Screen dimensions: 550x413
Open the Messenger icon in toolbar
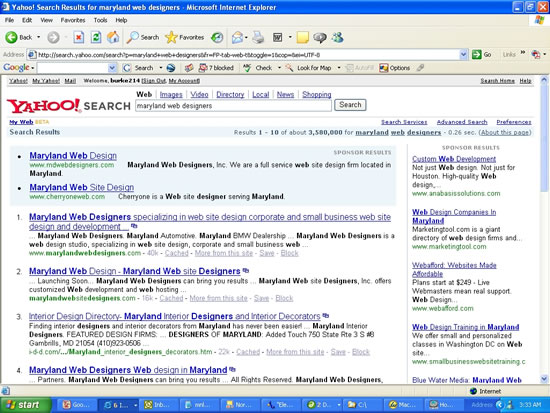338,37
